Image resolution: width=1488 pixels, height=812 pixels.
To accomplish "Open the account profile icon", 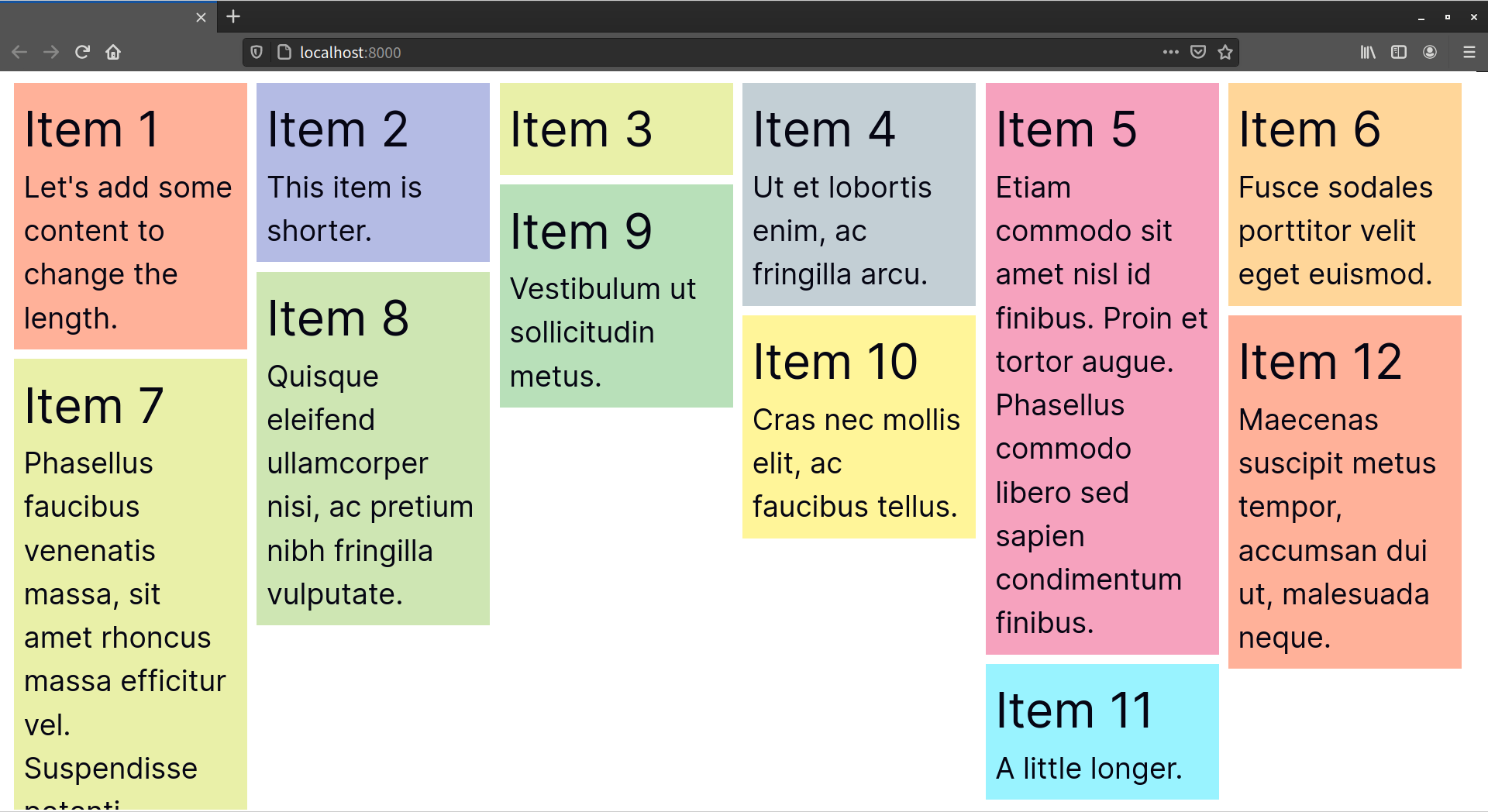I will [x=1430, y=52].
